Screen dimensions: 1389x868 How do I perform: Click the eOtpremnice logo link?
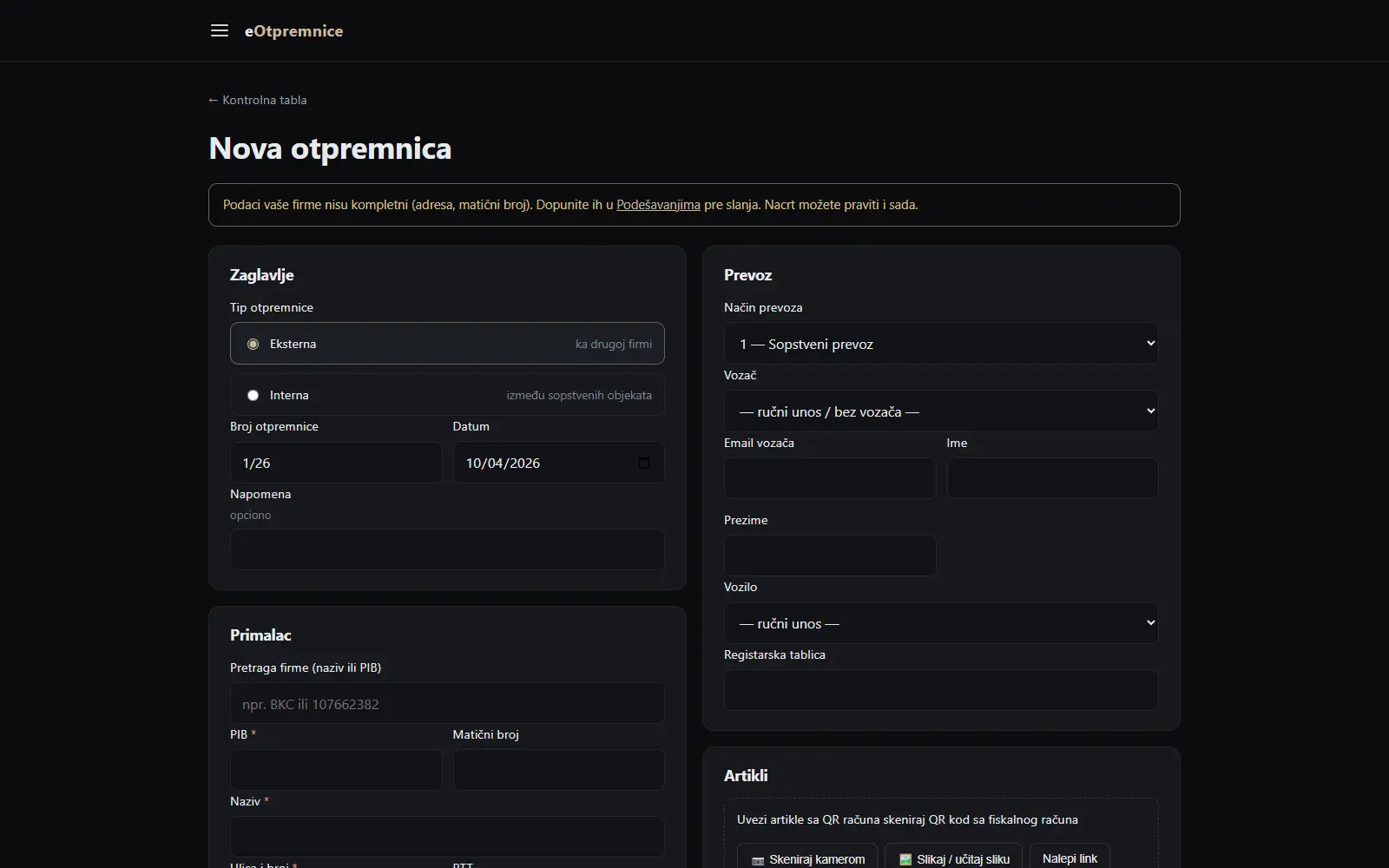(293, 30)
